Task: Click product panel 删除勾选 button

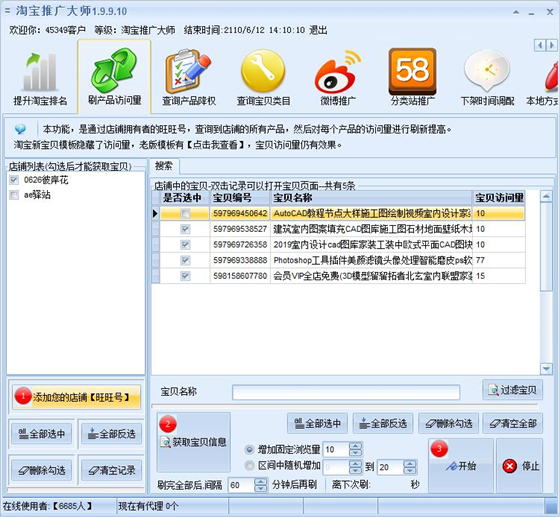Action: (x=449, y=423)
